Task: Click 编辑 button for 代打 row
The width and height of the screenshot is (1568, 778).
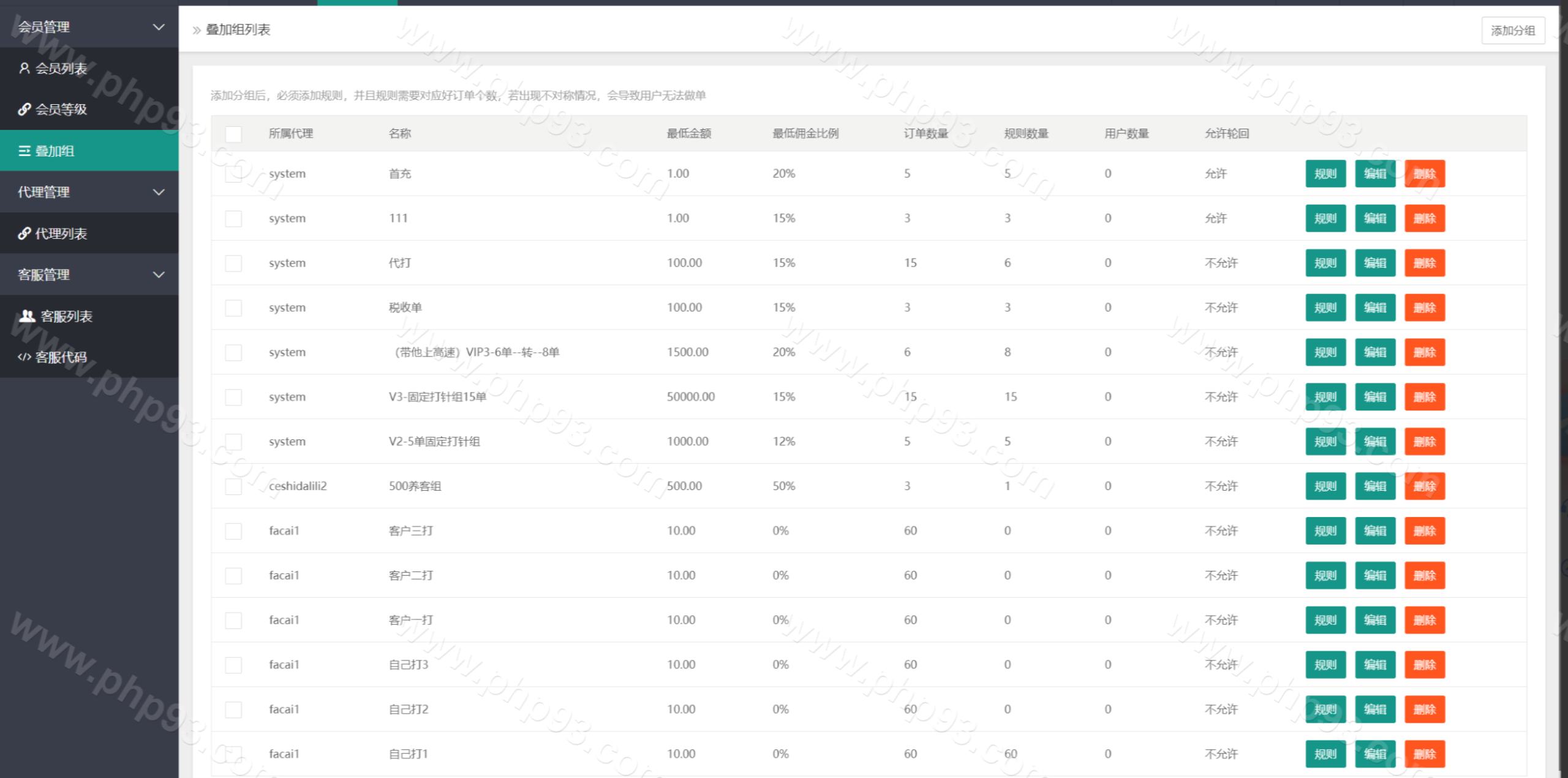Action: point(1374,263)
